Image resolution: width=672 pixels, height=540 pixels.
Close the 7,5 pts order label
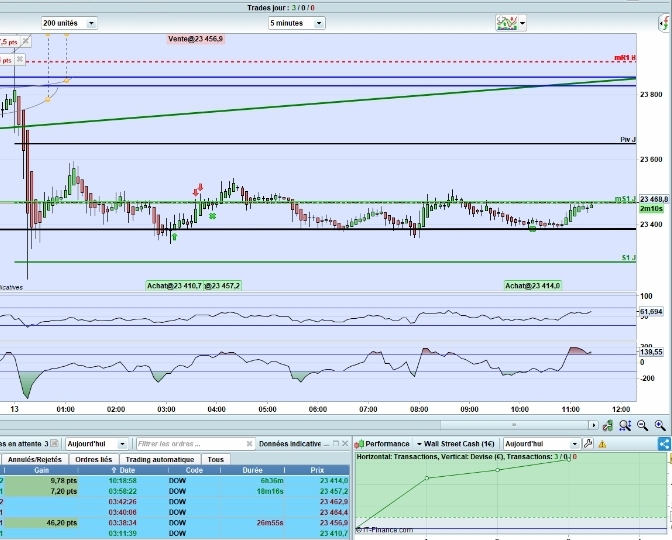(x=26, y=42)
